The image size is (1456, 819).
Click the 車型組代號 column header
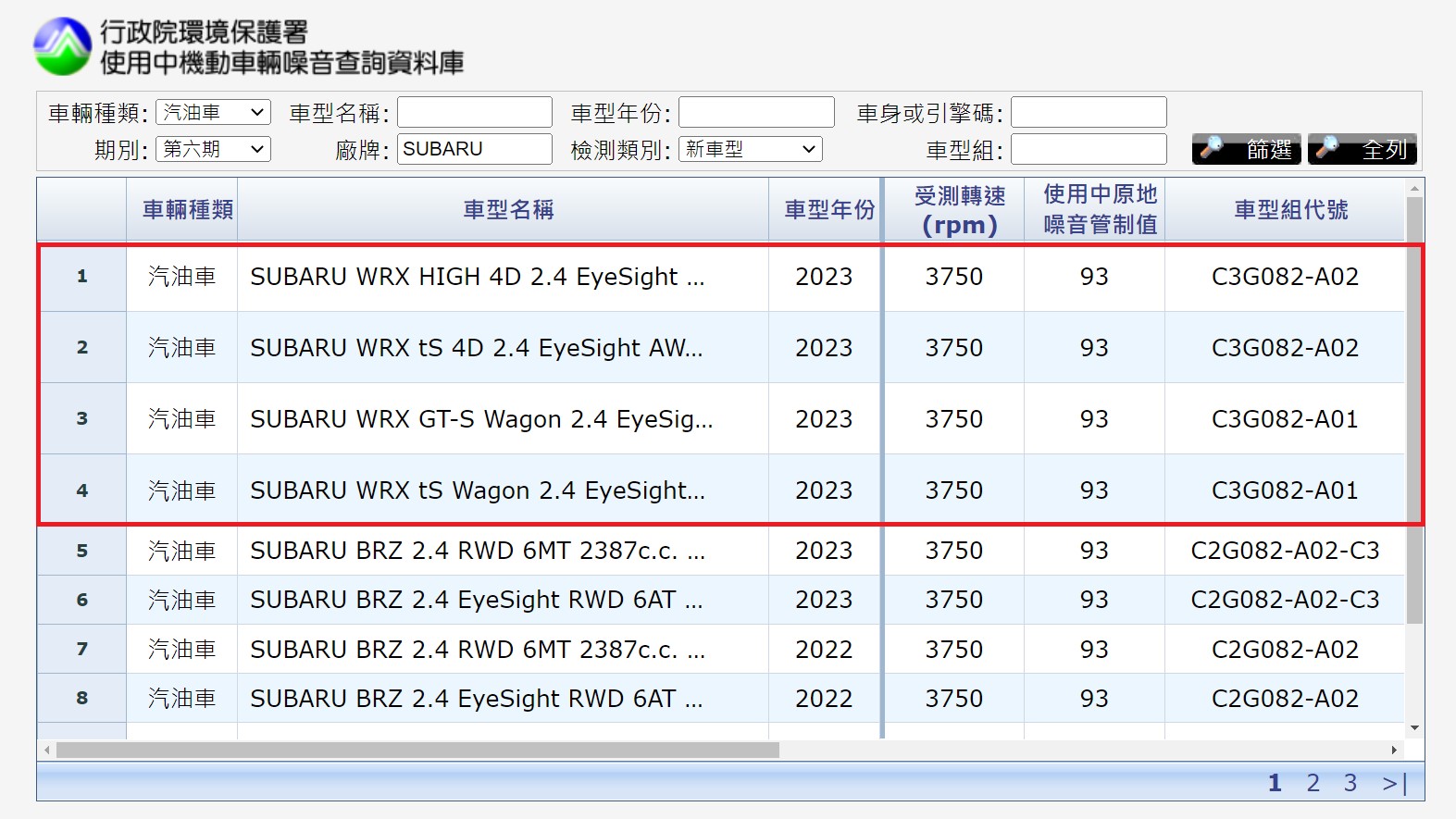(1290, 210)
